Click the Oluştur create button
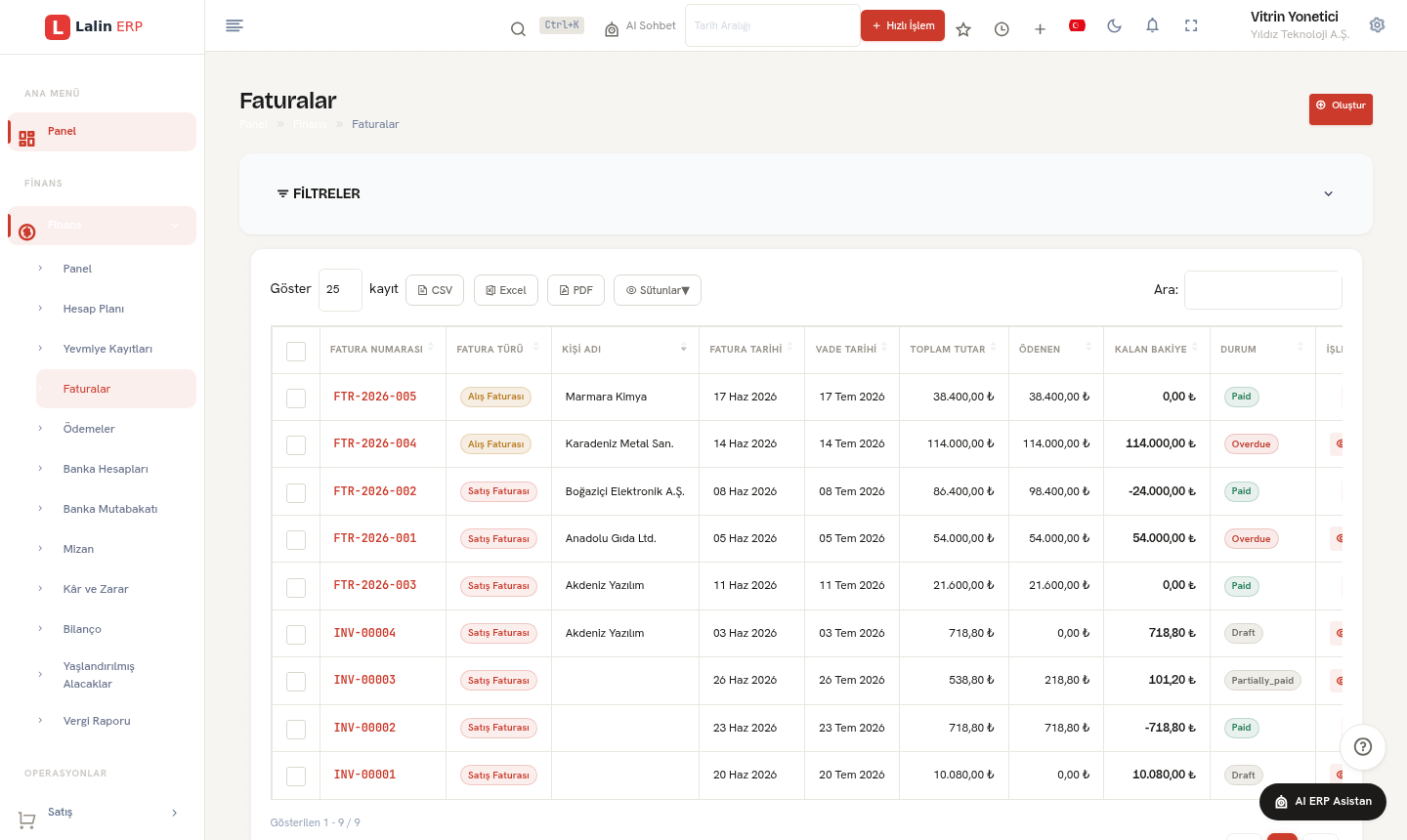 coord(1341,108)
